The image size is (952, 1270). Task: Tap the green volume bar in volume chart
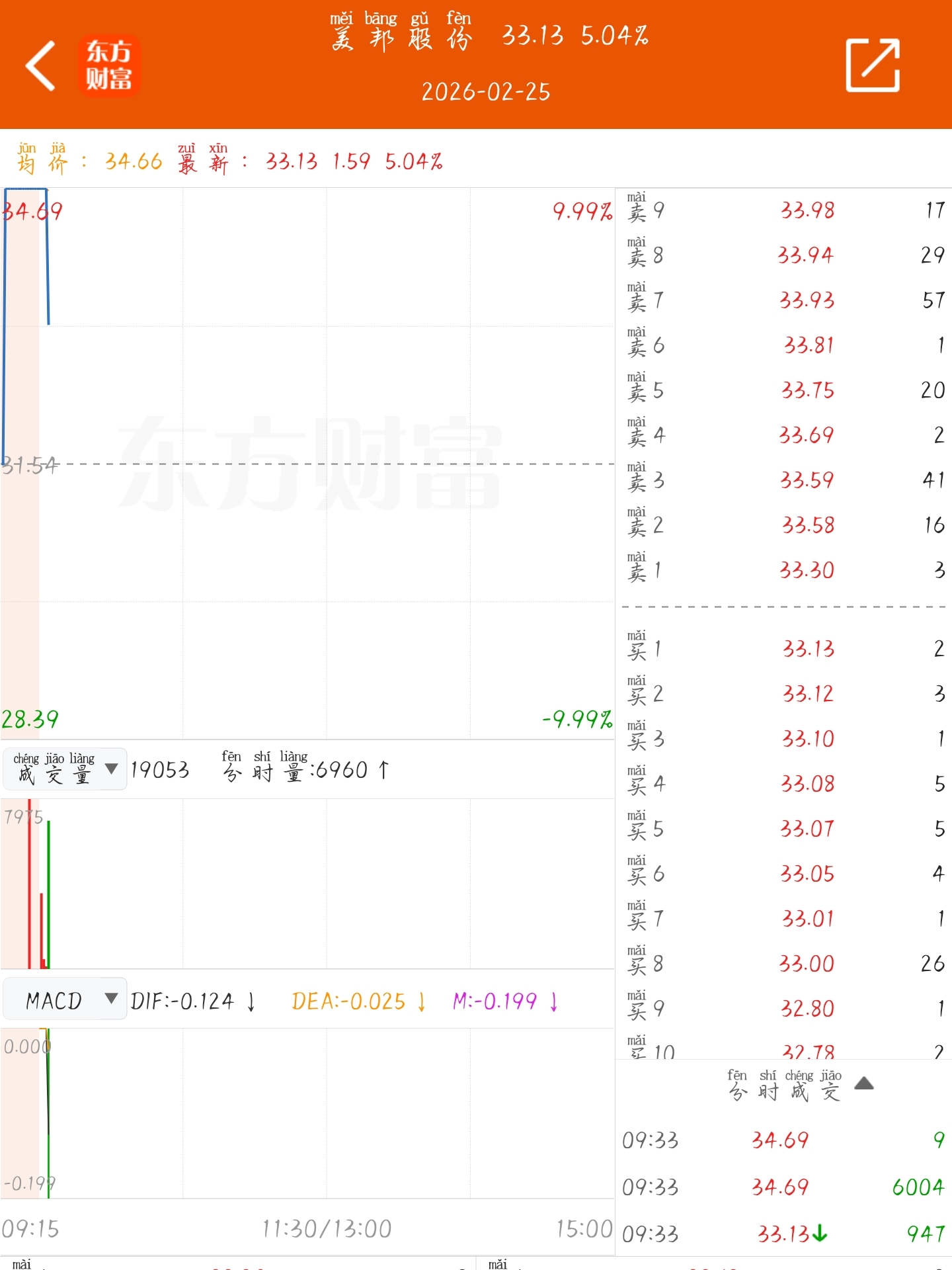pos(48,894)
